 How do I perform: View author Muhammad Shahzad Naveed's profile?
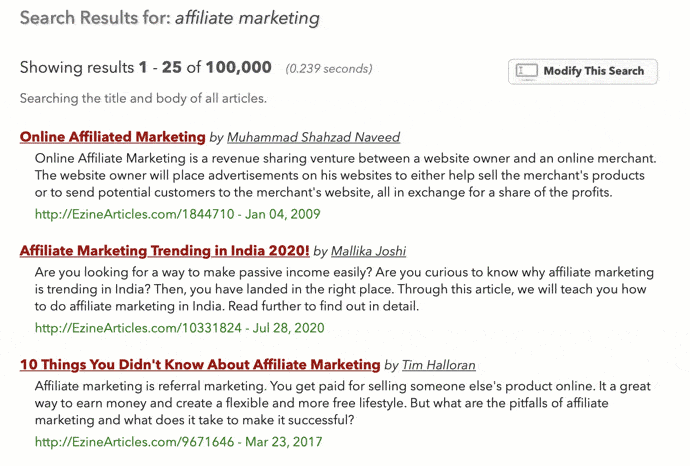[313, 137]
